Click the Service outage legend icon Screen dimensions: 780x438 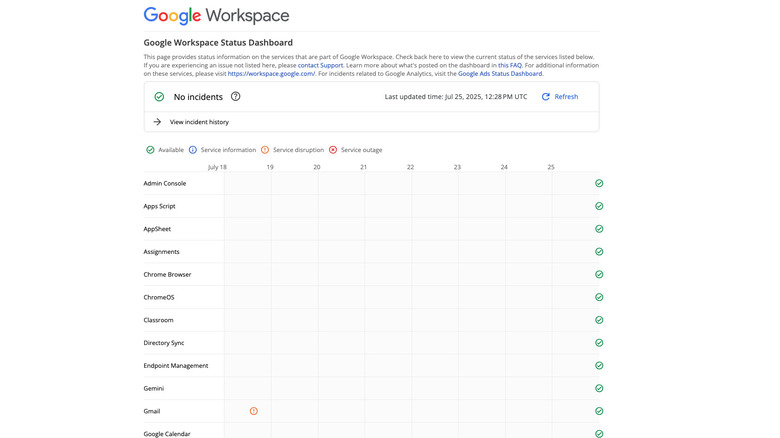333,150
